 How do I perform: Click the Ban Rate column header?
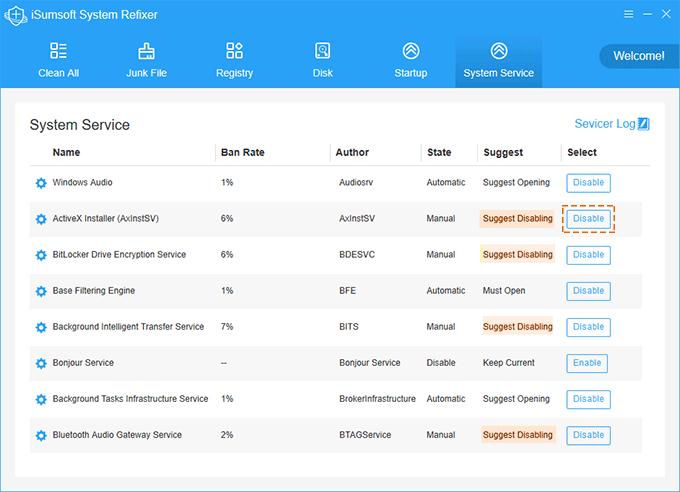[242, 152]
